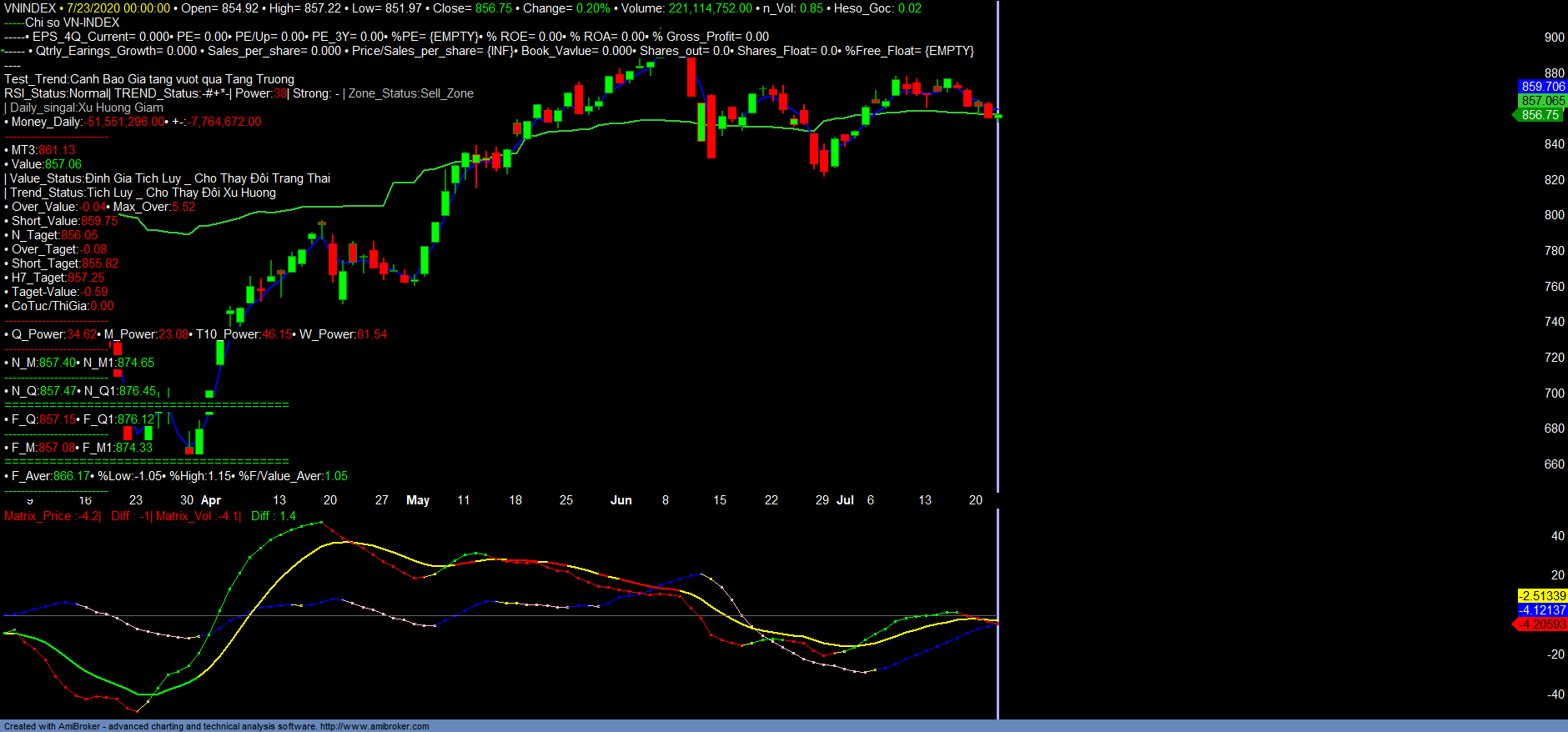Click the -40 level on the indicator axis
Image resolution: width=1568 pixels, height=732 pixels.
1555,694
